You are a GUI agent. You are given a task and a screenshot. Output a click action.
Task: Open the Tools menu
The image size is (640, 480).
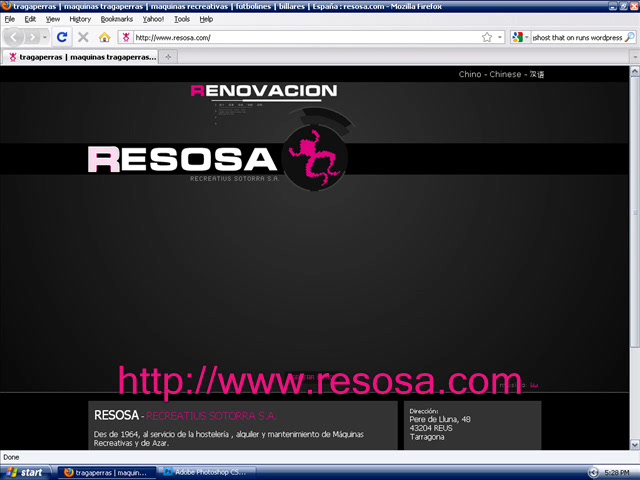[x=182, y=19]
